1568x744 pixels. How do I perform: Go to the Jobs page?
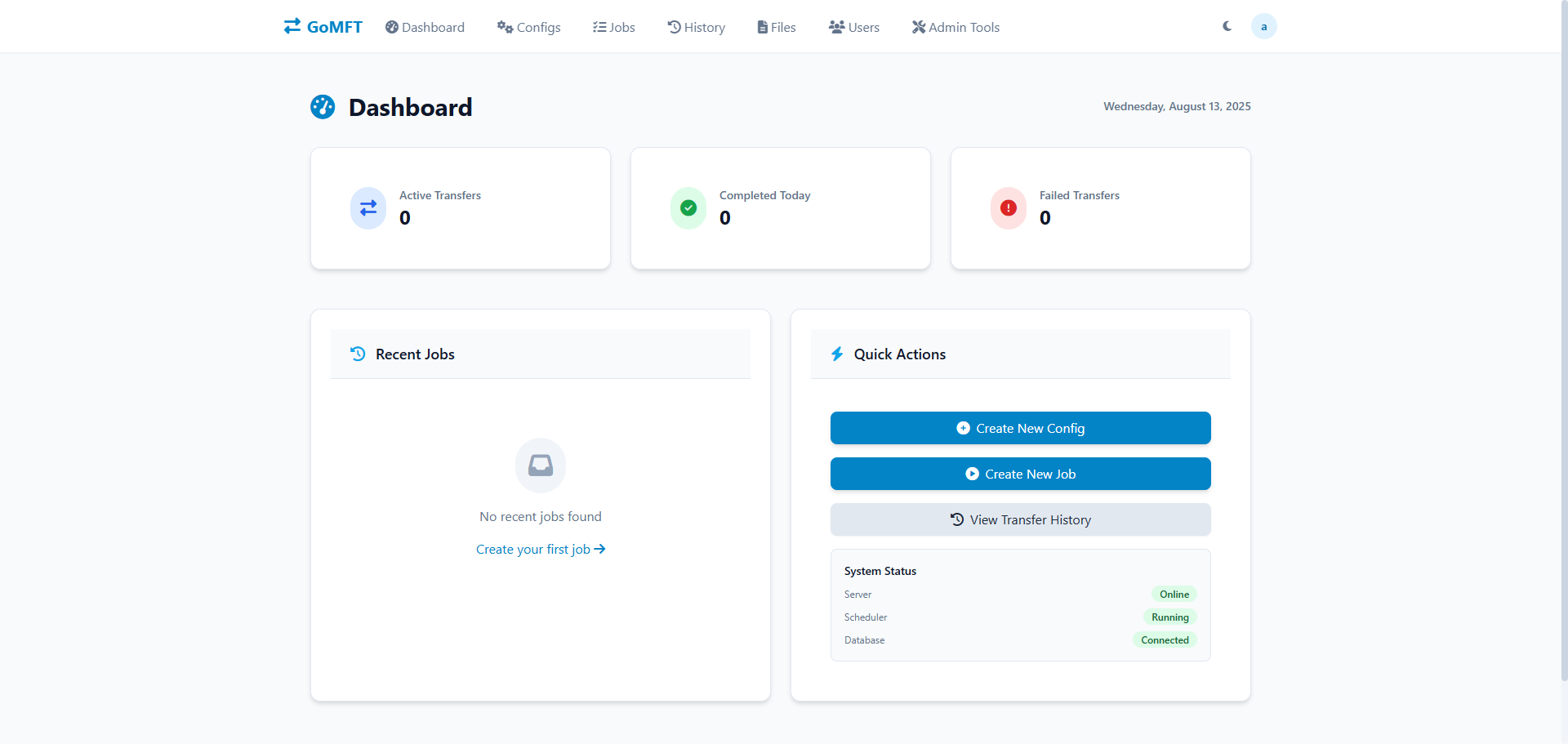click(614, 27)
